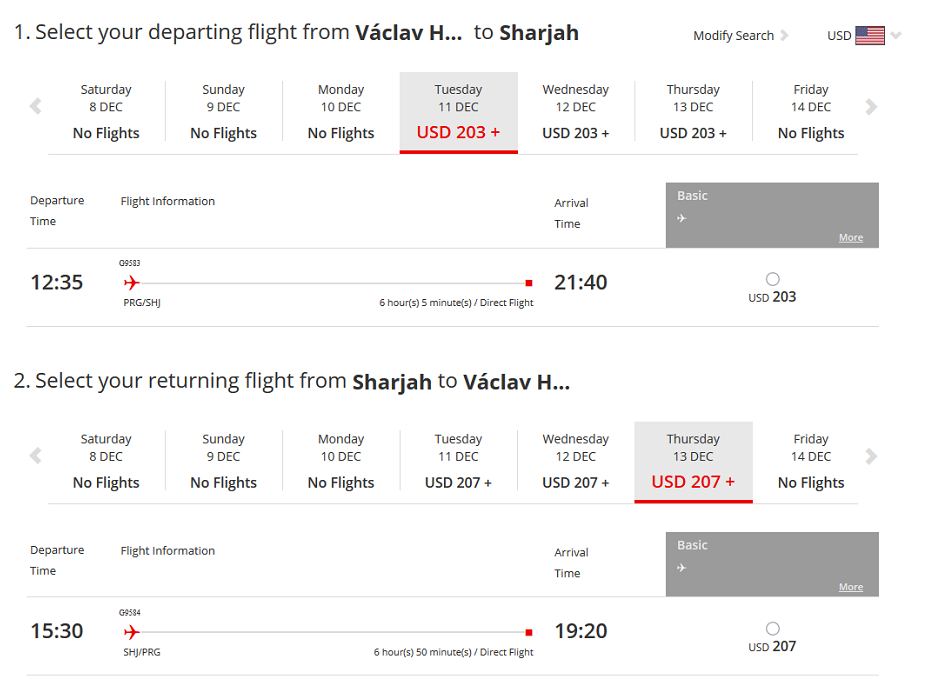Click plane icon in departing Basic fare header

tap(681, 218)
